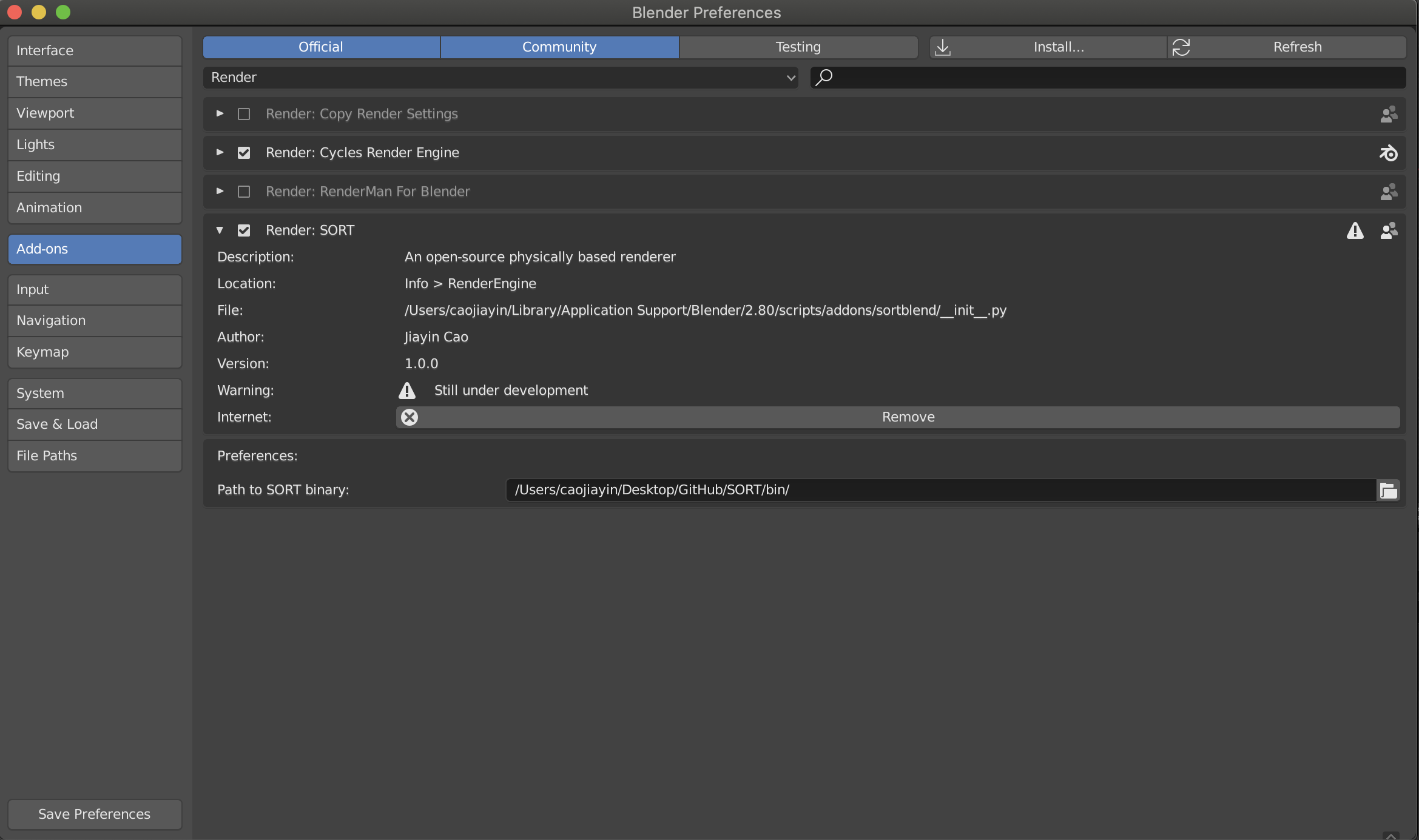Go to Editing preferences

[95, 176]
